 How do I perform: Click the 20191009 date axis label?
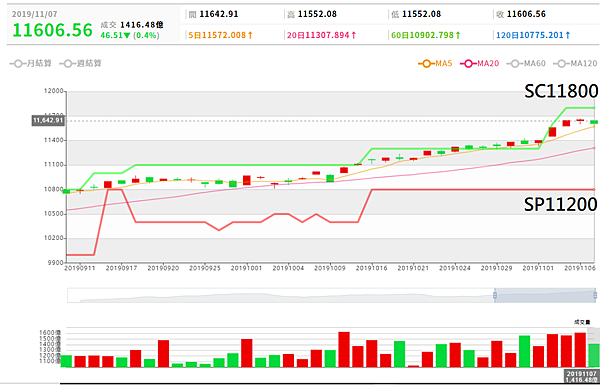pos(330,268)
